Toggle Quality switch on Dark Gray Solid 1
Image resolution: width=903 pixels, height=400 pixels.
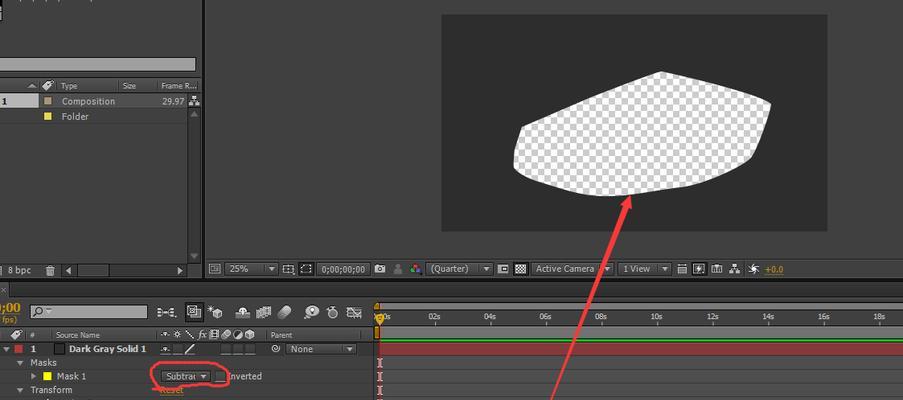[189, 349]
